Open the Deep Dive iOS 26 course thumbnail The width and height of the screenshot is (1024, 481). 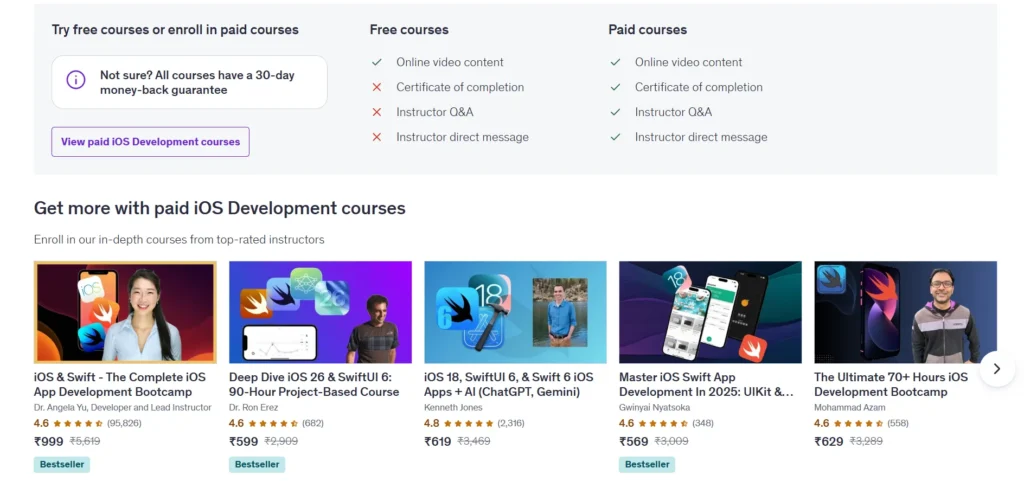[x=320, y=312]
